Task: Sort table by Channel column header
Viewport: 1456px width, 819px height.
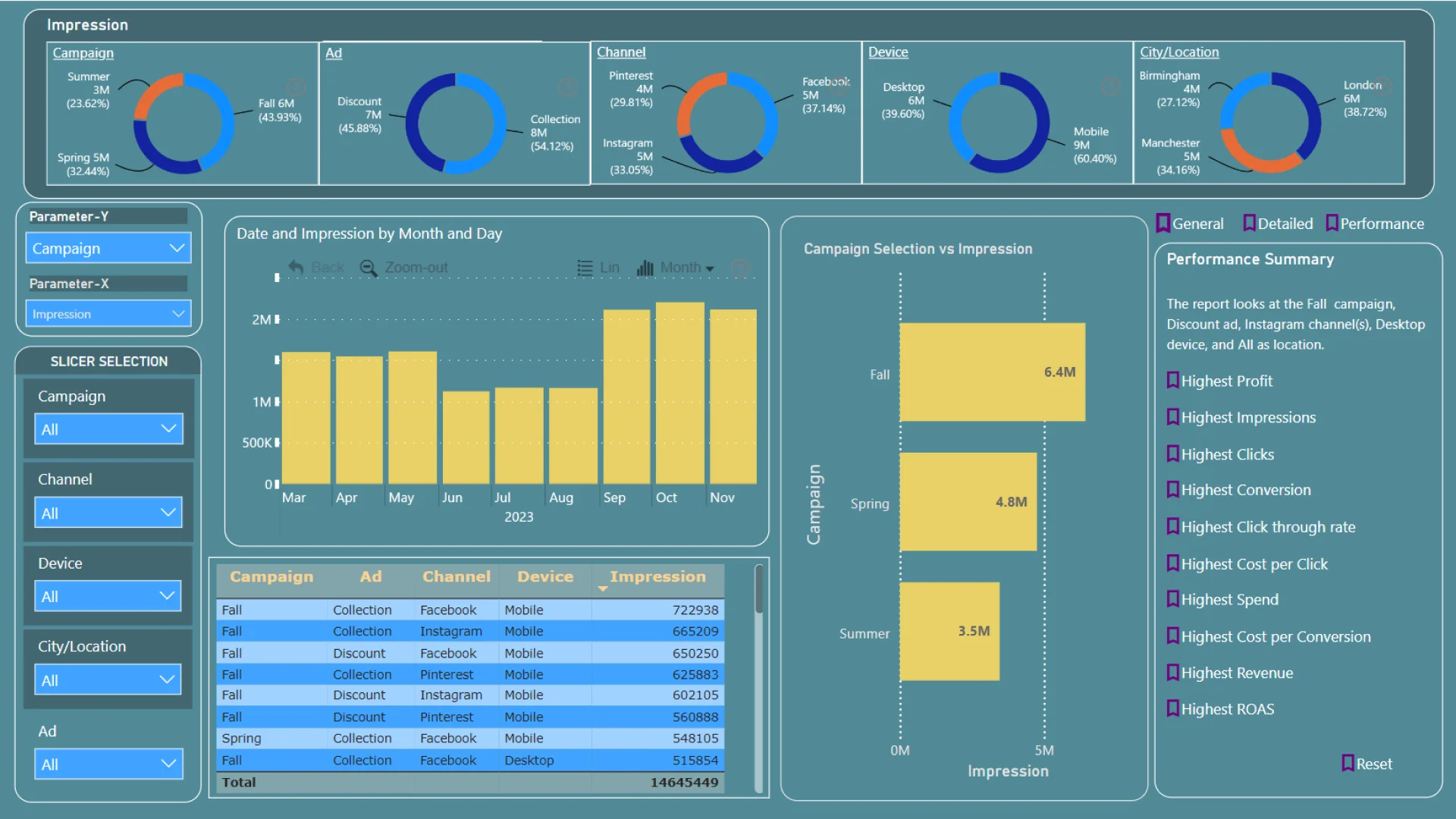Action: [x=457, y=576]
